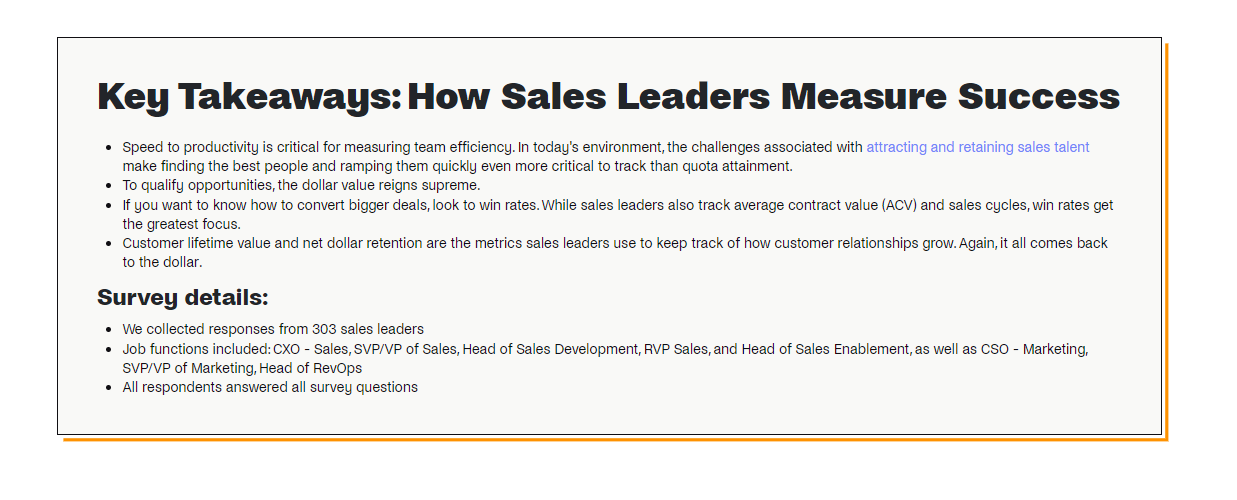This screenshot has height=500, width=1237.
Task: Click the bullet about converting bigger deals
Action: 618,214
